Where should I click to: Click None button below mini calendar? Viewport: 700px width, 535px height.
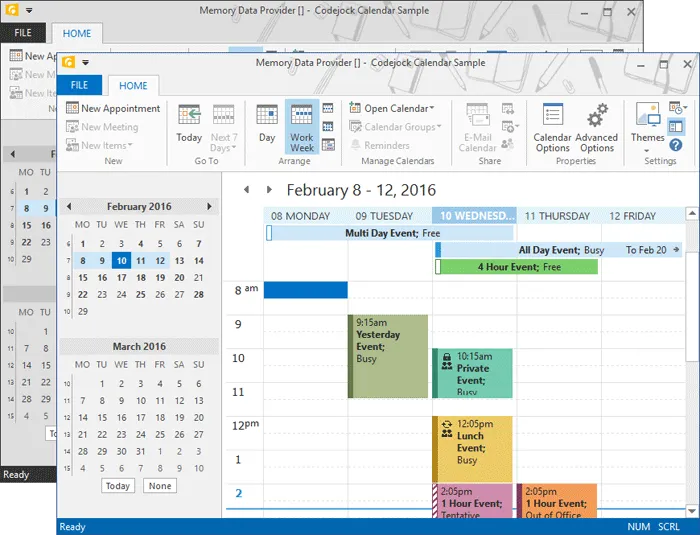(160, 486)
